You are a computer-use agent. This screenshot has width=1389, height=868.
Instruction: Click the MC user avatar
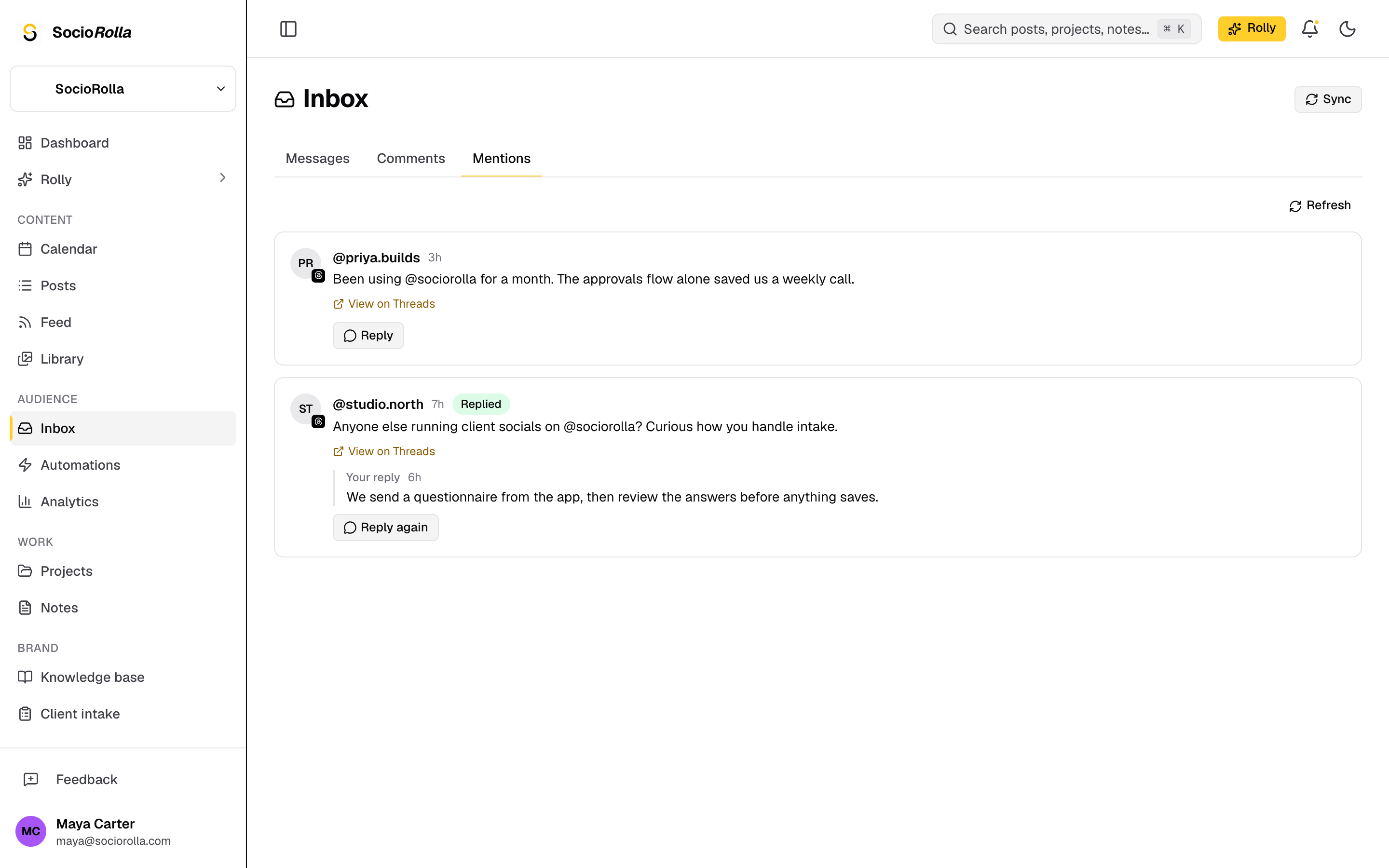pos(30,831)
